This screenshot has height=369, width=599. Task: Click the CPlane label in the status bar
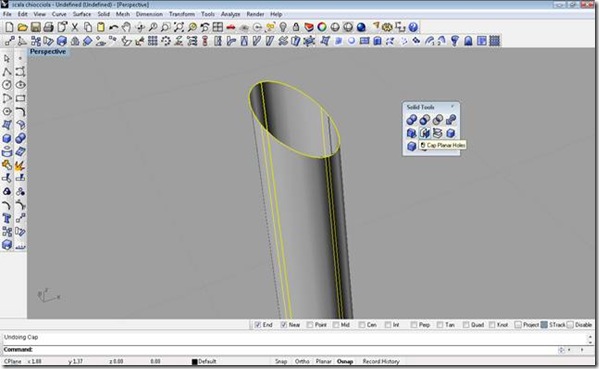point(13,361)
